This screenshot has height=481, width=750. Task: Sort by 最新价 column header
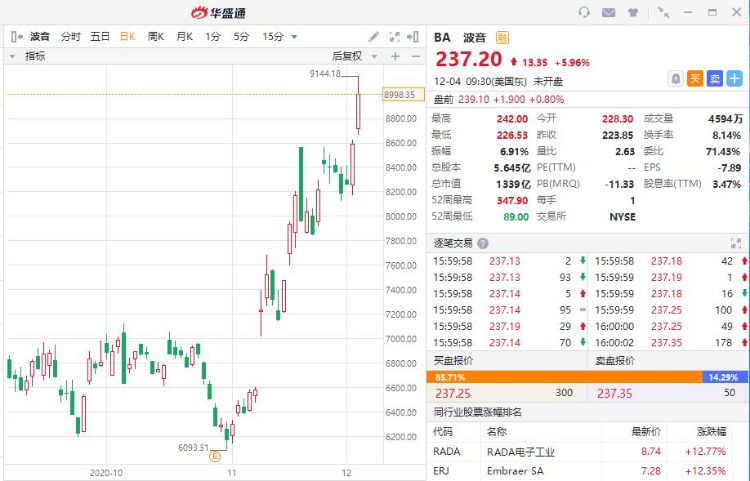646,432
